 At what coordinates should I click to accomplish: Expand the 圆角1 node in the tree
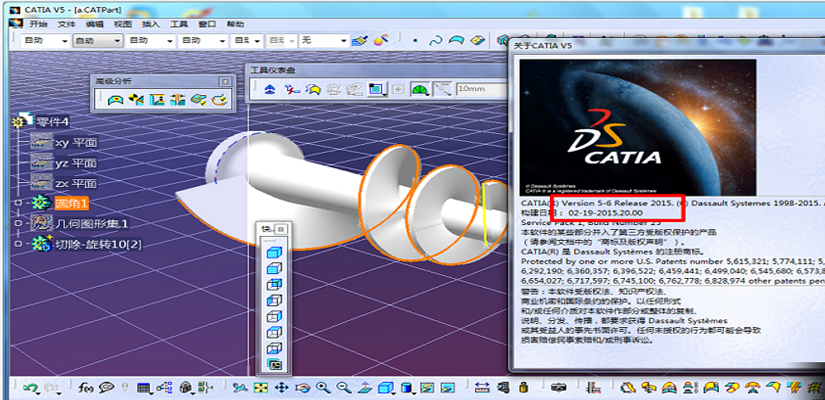(x=18, y=203)
